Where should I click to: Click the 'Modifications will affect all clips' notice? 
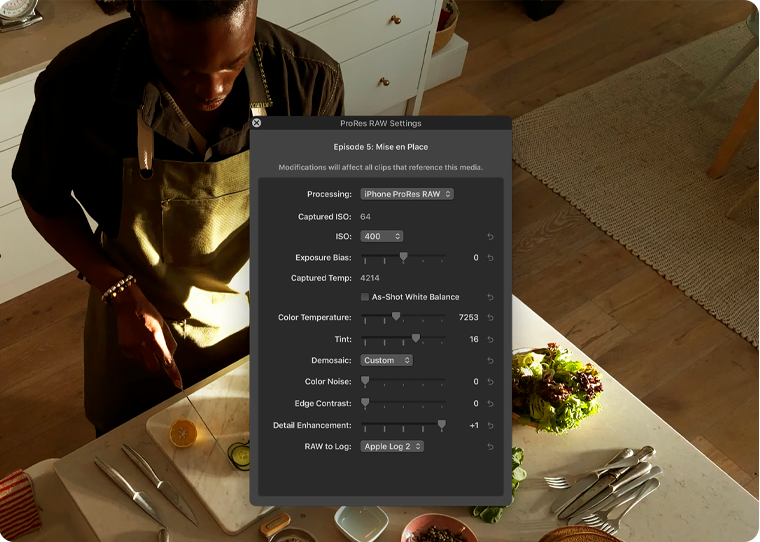[x=380, y=167]
